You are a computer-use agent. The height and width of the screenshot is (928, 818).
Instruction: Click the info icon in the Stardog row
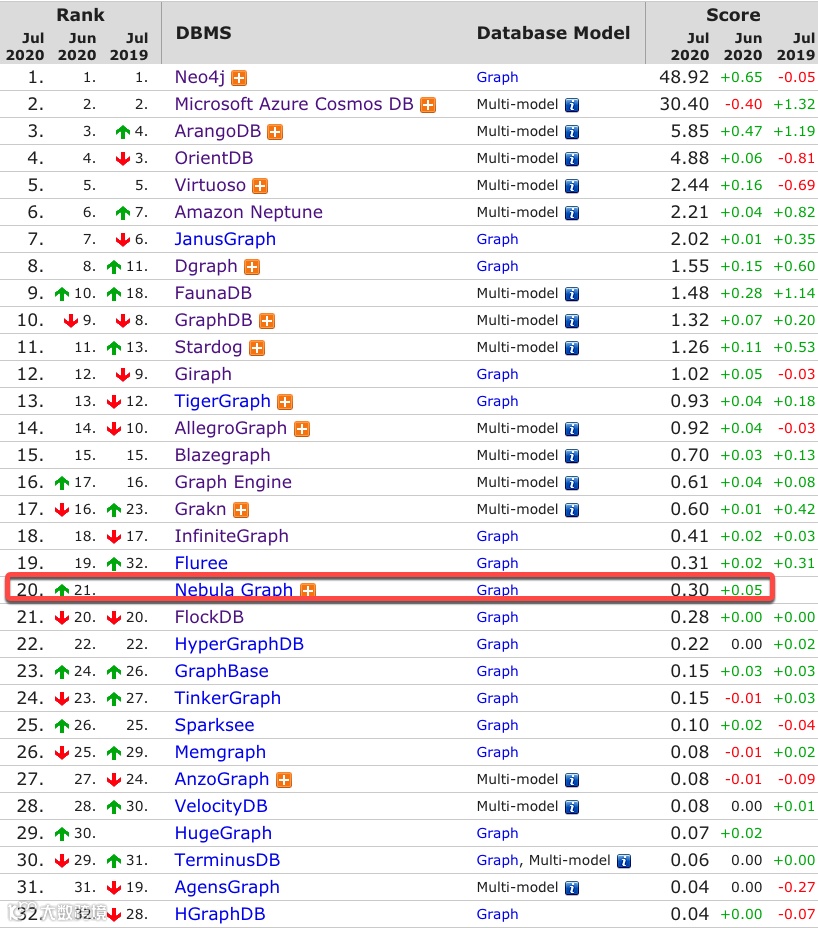coord(572,348)
